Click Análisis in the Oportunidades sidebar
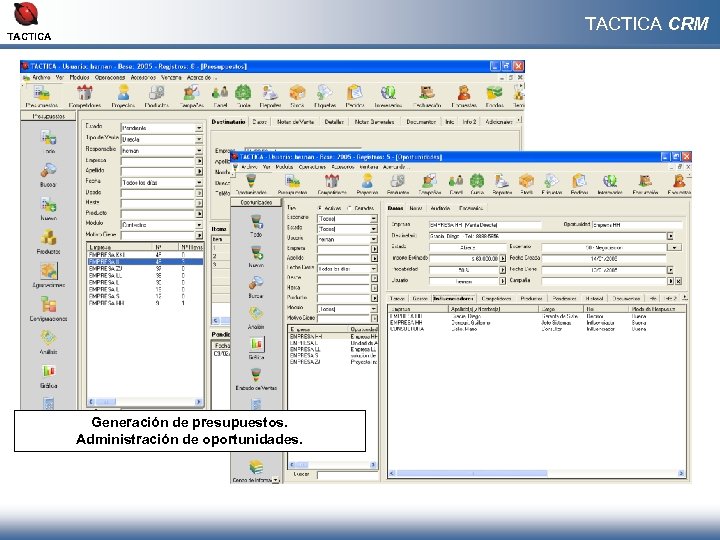The height and width of the screenshot is (540, 720). pyautogui.click(x=256, y=318)
